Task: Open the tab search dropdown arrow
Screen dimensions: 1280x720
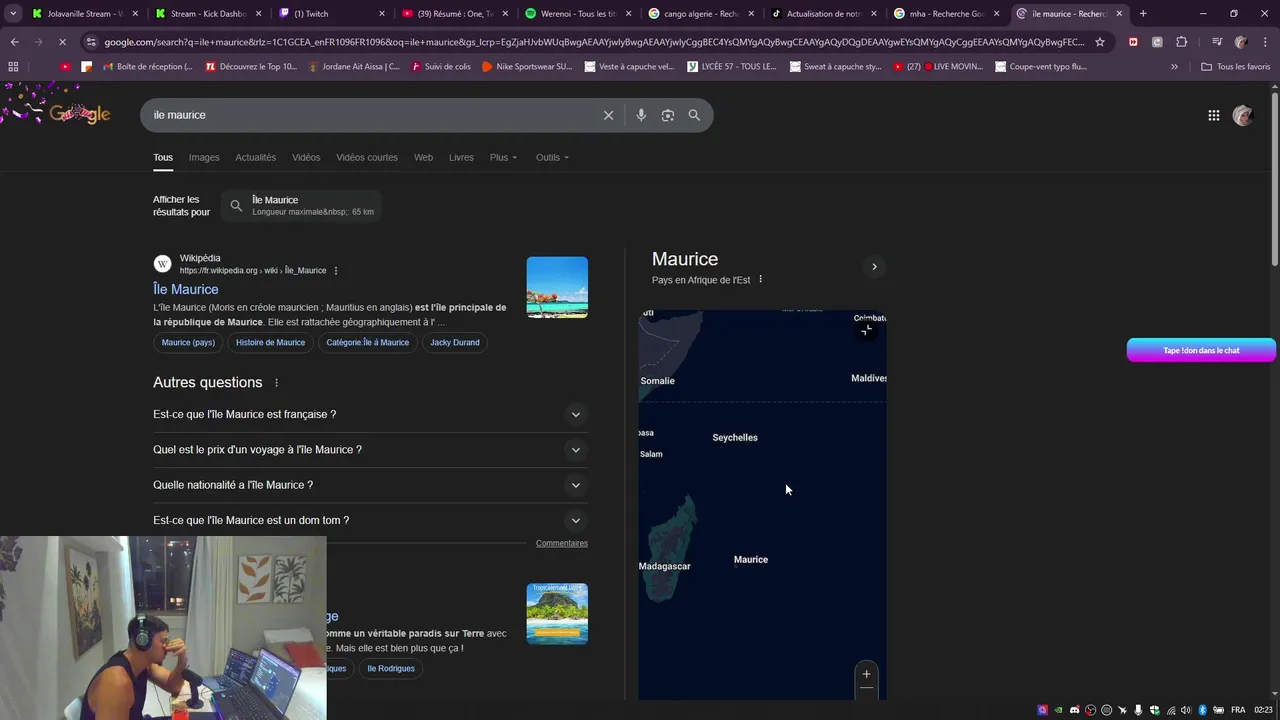Action: [x=13, y=14]
